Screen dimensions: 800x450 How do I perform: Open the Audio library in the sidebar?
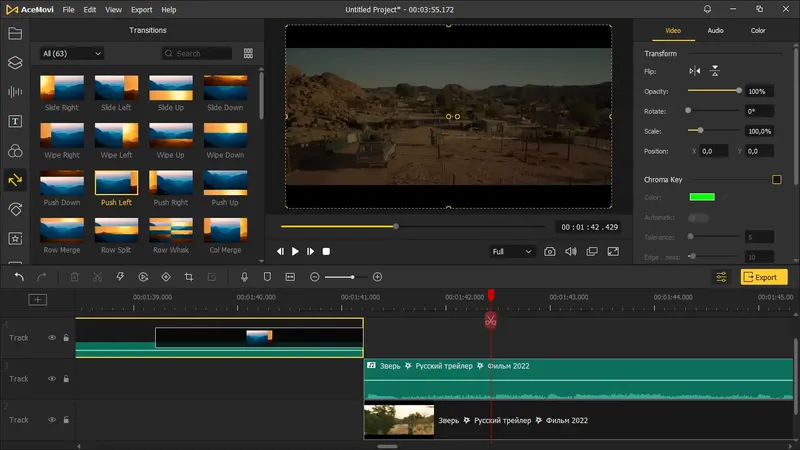(x=15, y=92)
